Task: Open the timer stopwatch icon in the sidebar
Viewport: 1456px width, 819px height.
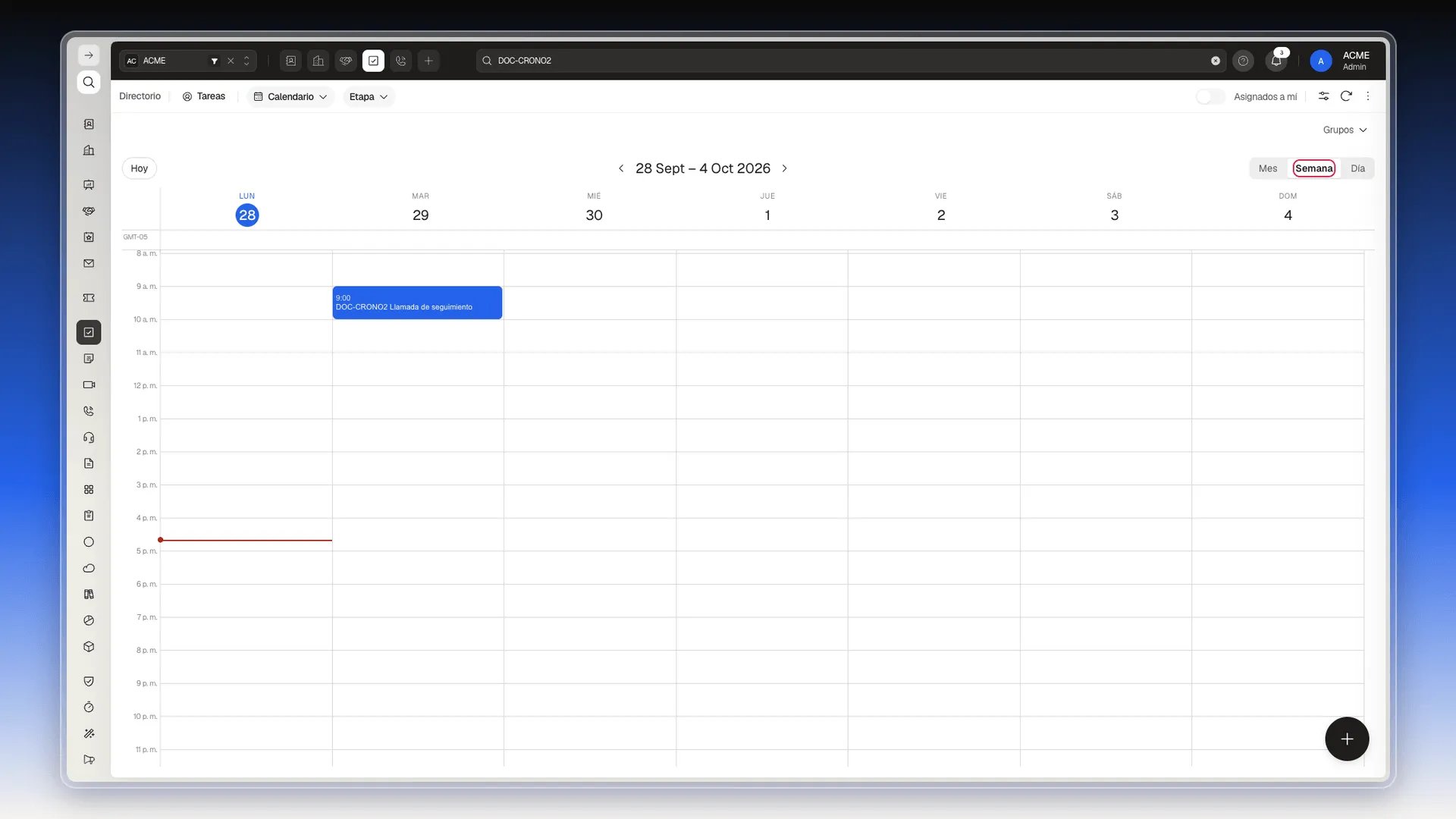Action: coord(89,707)
